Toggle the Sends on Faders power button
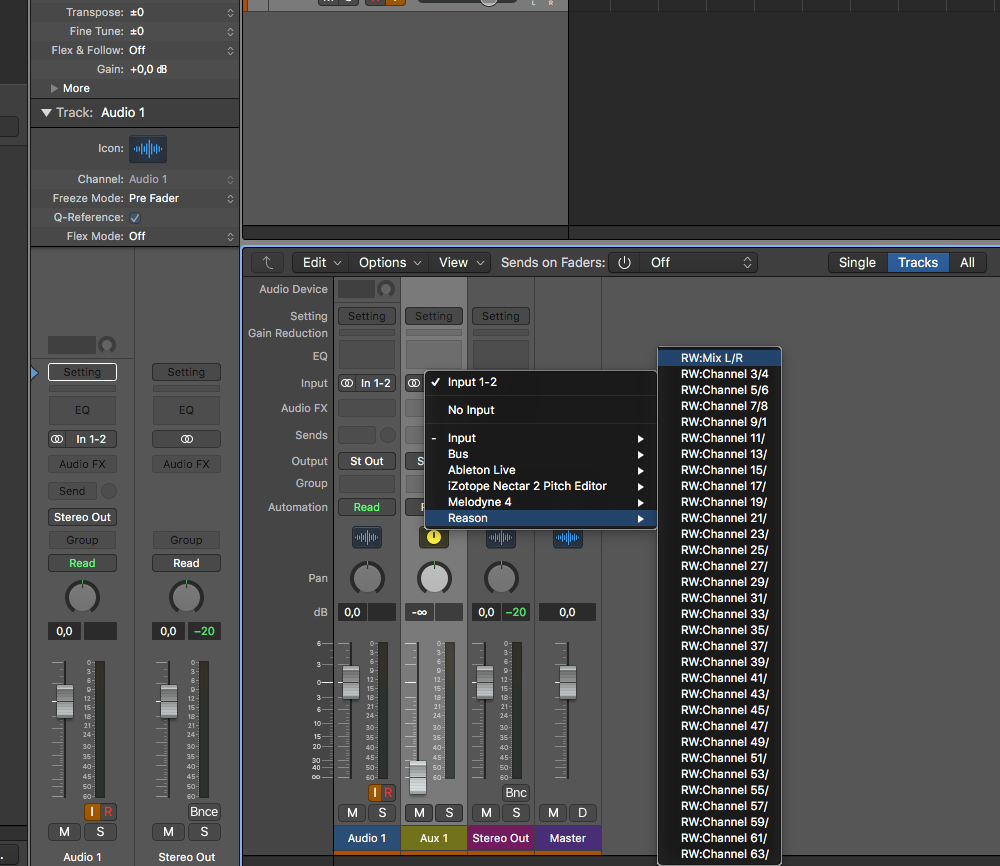 624,263
